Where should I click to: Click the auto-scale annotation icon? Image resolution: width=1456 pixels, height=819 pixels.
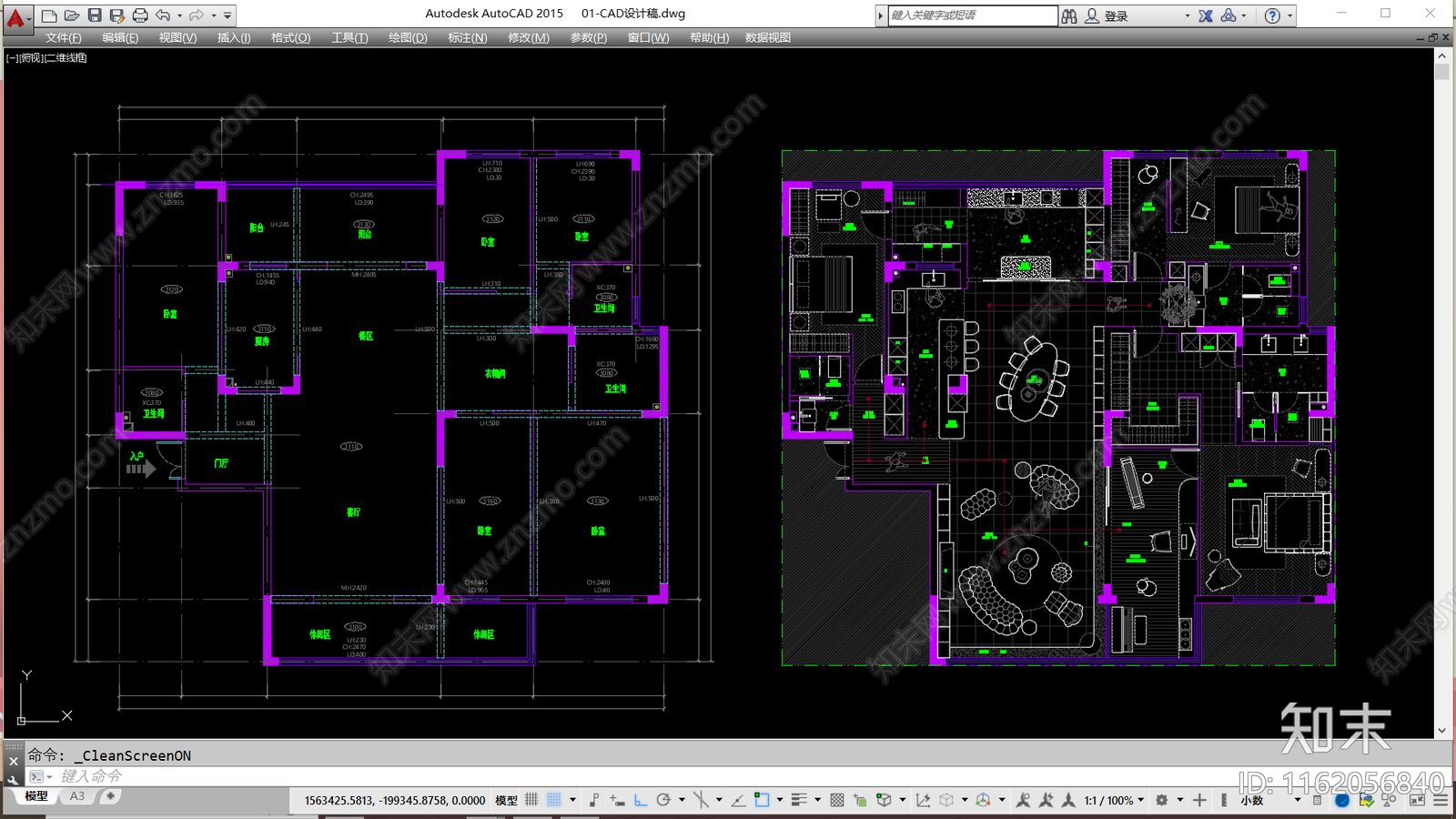[x=1046, y=801]
